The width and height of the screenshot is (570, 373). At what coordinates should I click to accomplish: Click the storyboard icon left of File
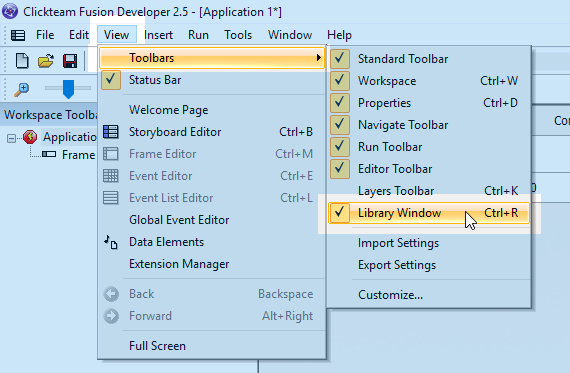tap(18, 35)
